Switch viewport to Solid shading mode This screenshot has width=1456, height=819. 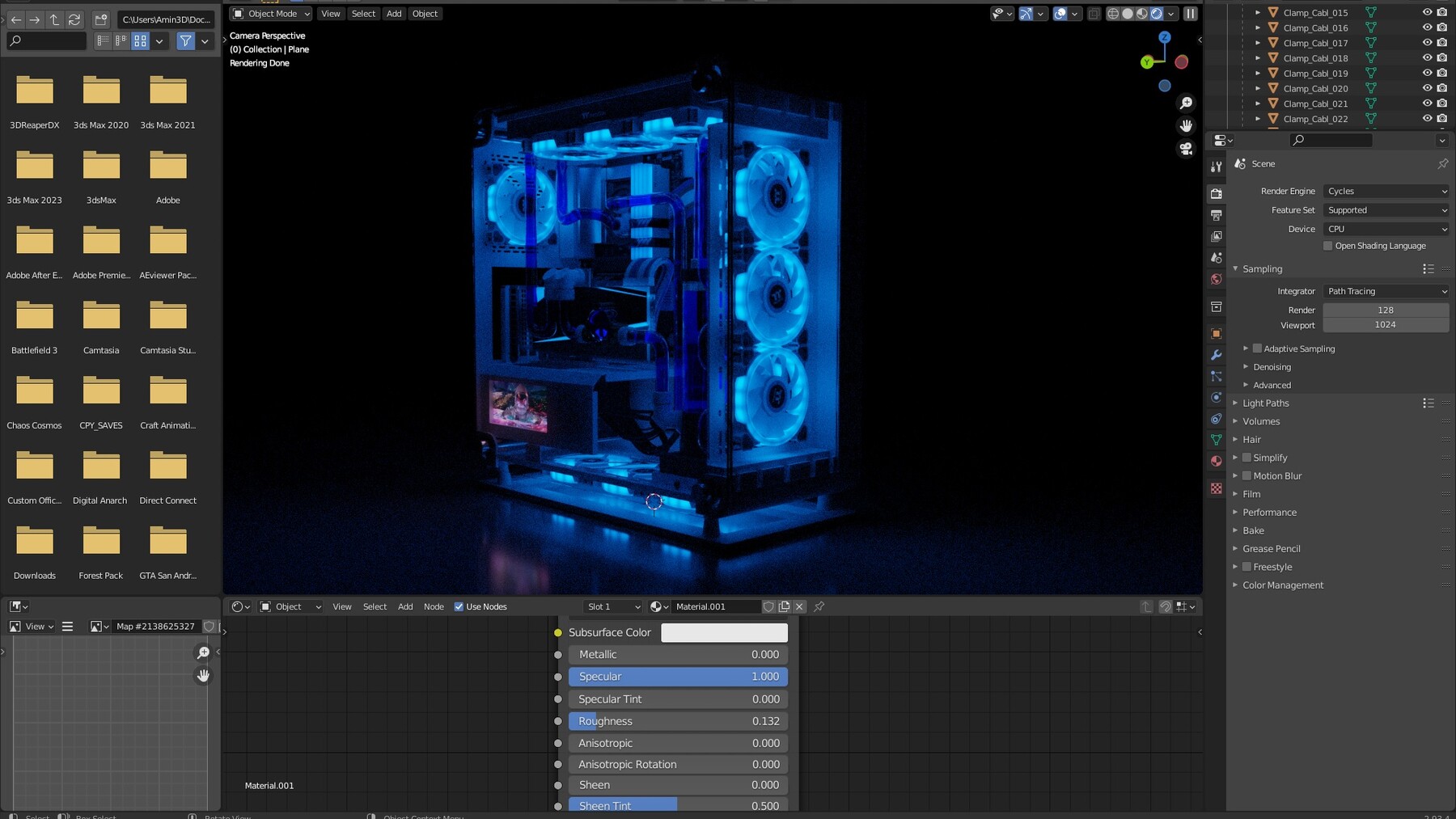click(1128, 14)
